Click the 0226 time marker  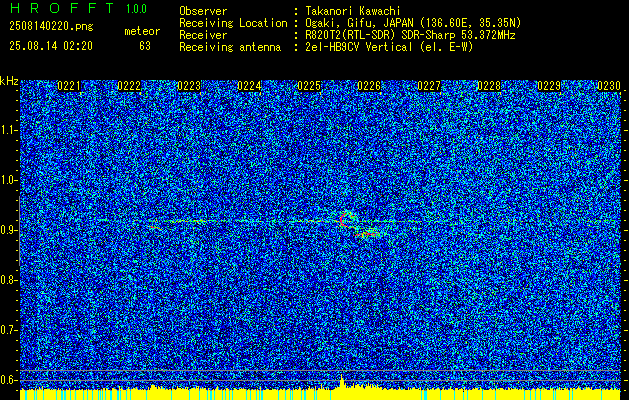click(369, 86)
